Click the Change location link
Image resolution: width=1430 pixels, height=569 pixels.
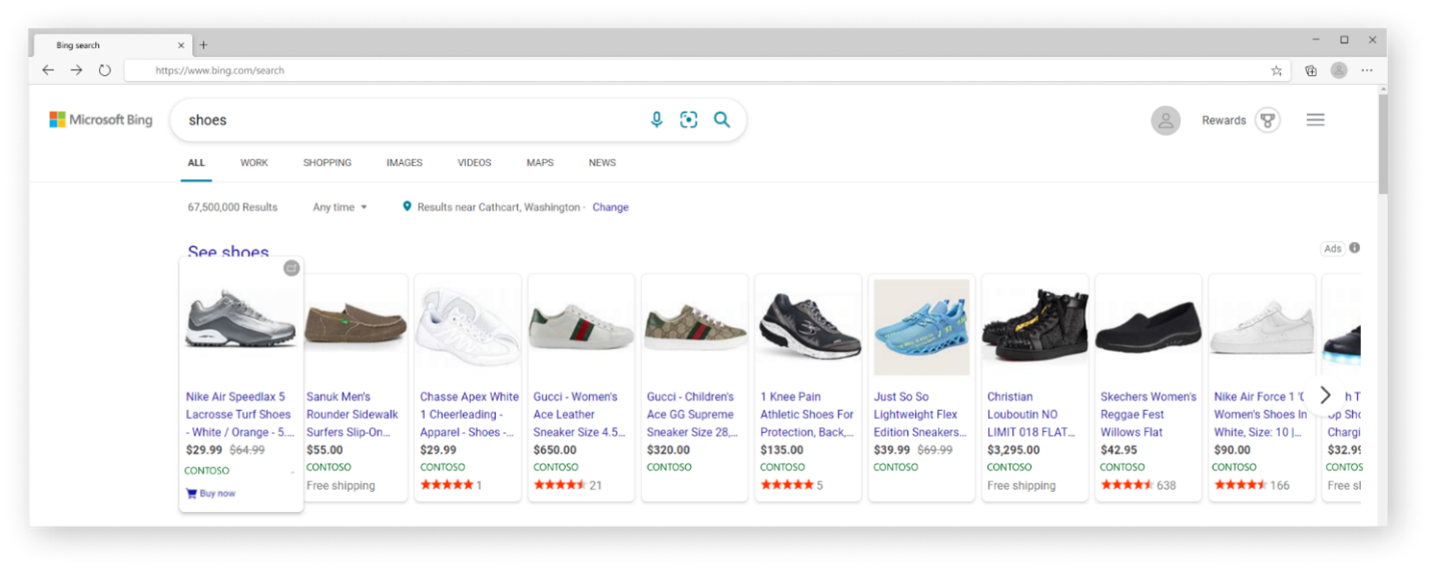click(x=610, y=207)
